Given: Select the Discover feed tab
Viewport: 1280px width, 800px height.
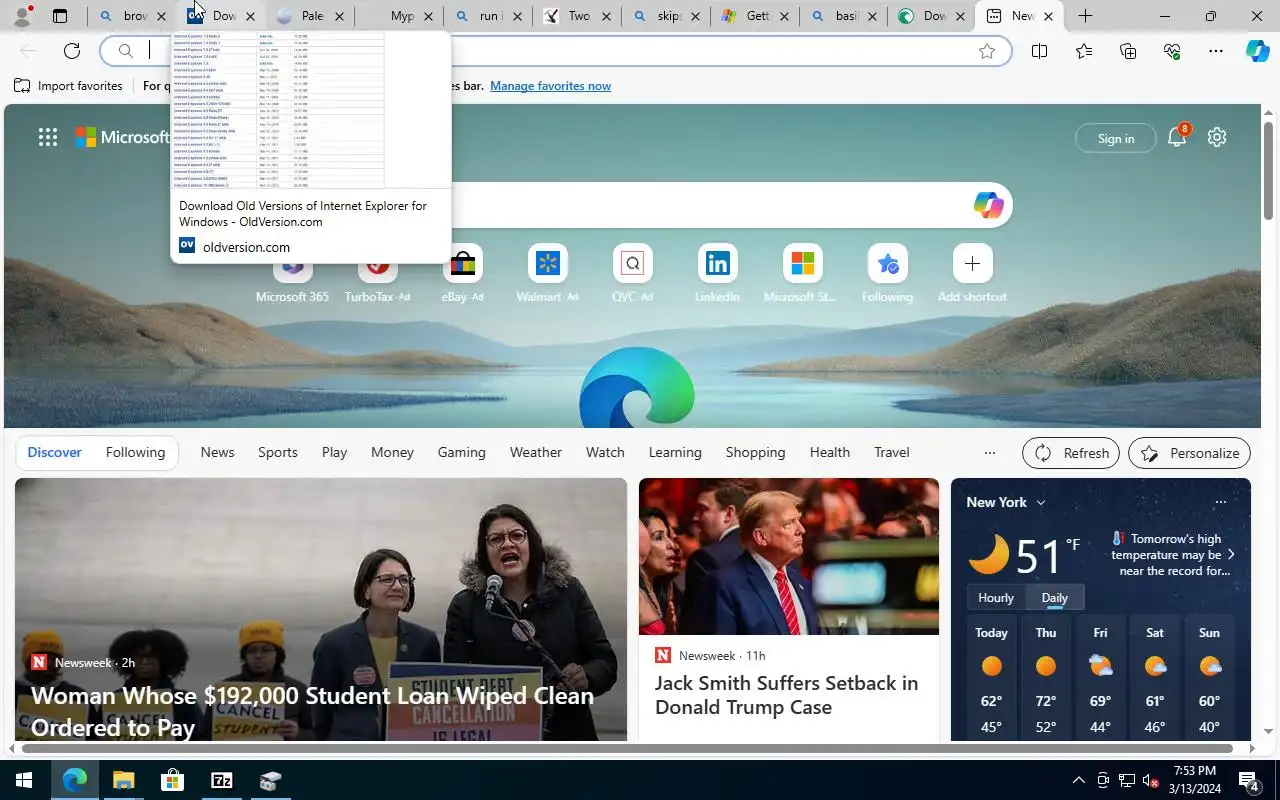Looking at the screenshot, I should pyautogui.click(x=54, y=452).
